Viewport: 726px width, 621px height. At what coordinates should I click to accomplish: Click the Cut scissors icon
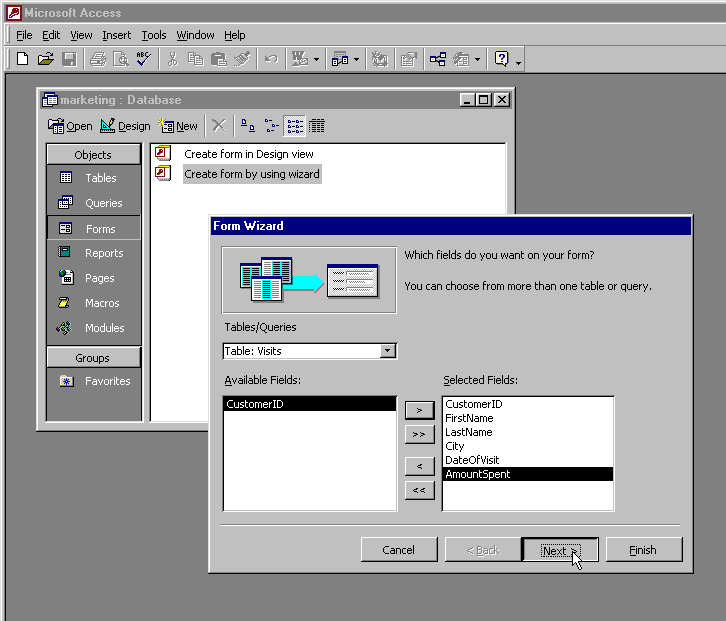[173, 59]
